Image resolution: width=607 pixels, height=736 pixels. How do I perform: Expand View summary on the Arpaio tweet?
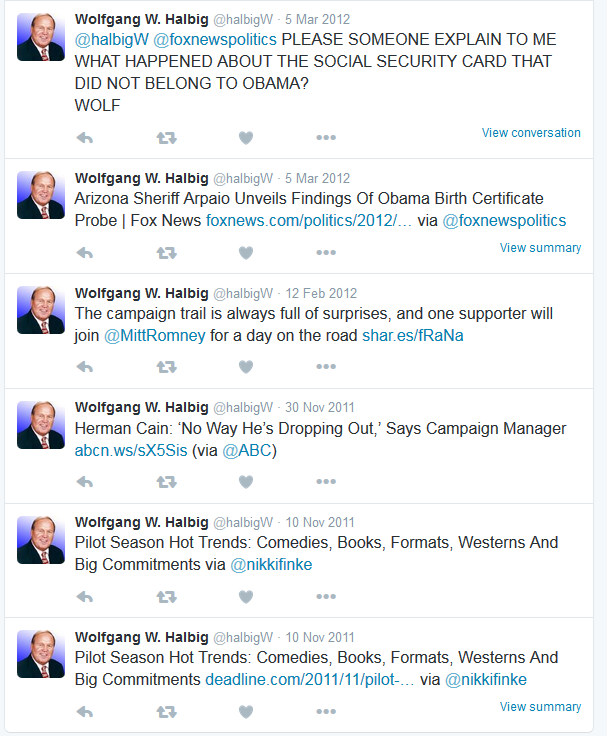(x=540, y=248)
